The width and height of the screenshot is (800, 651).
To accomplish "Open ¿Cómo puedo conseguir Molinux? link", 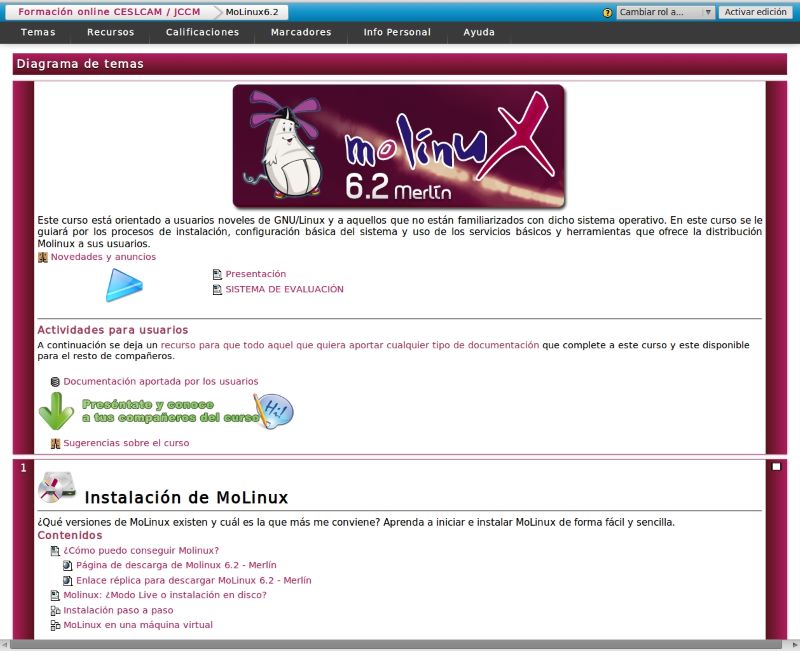I will tap(141, 550).
